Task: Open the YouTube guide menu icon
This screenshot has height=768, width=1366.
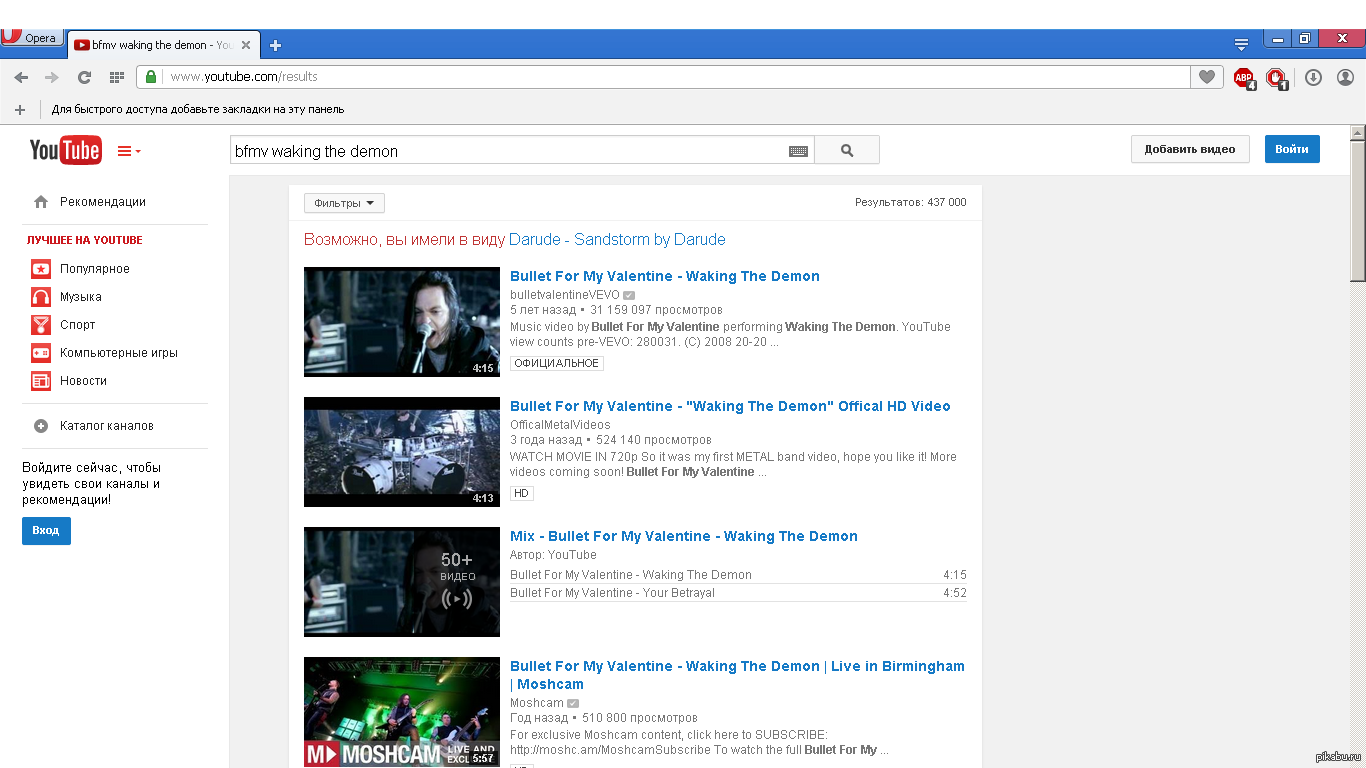Action: 129,151
